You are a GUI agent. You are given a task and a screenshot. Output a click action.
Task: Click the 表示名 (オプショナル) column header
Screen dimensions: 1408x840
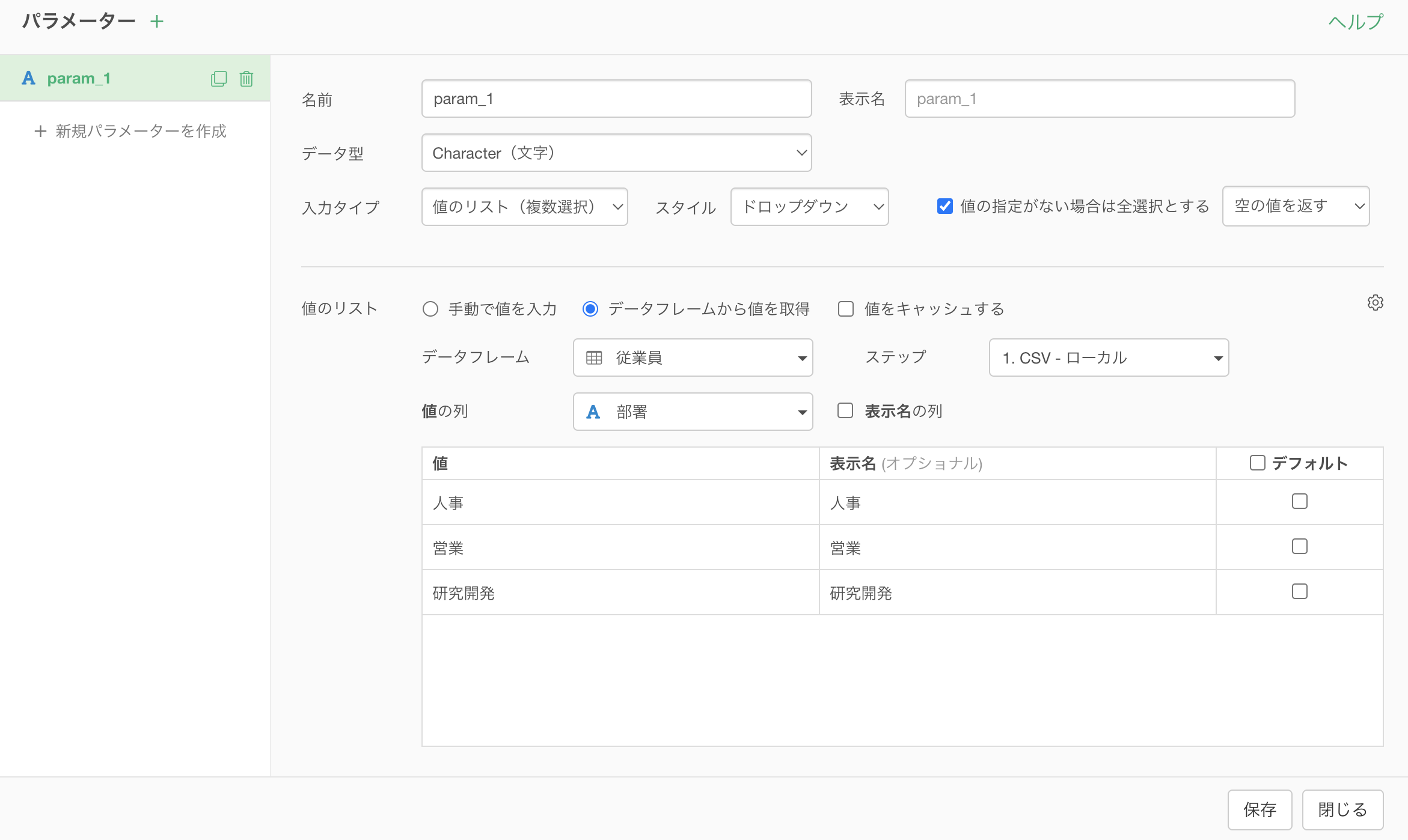pyautogui.click(x=1018, y=463)
